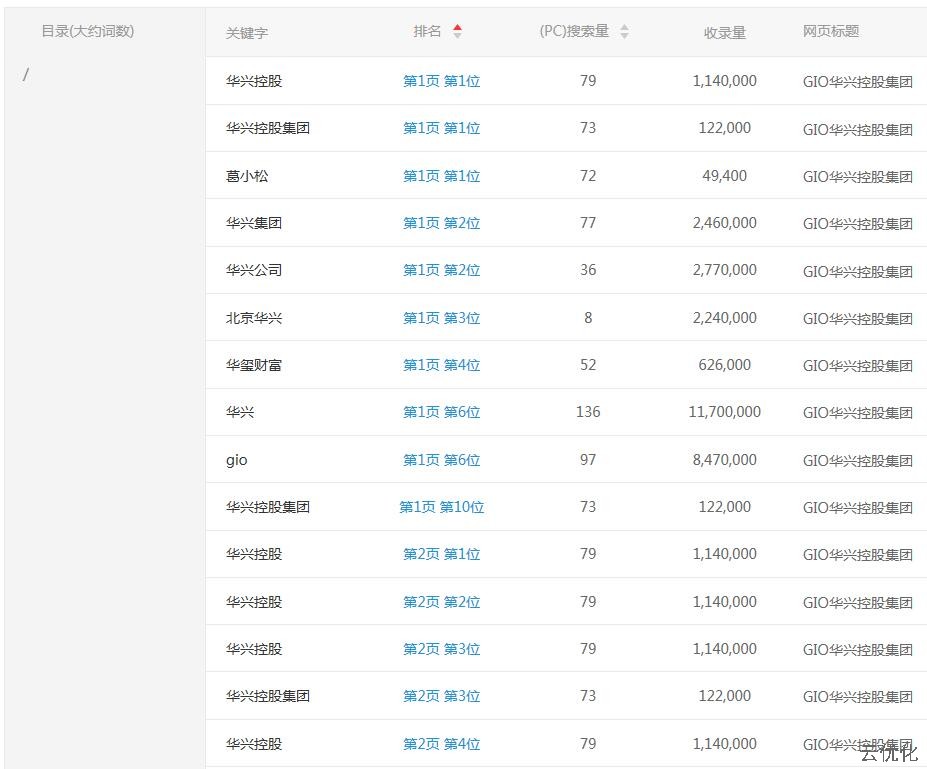Select the page title in the 北京华兴 row

tap(858, 319)
